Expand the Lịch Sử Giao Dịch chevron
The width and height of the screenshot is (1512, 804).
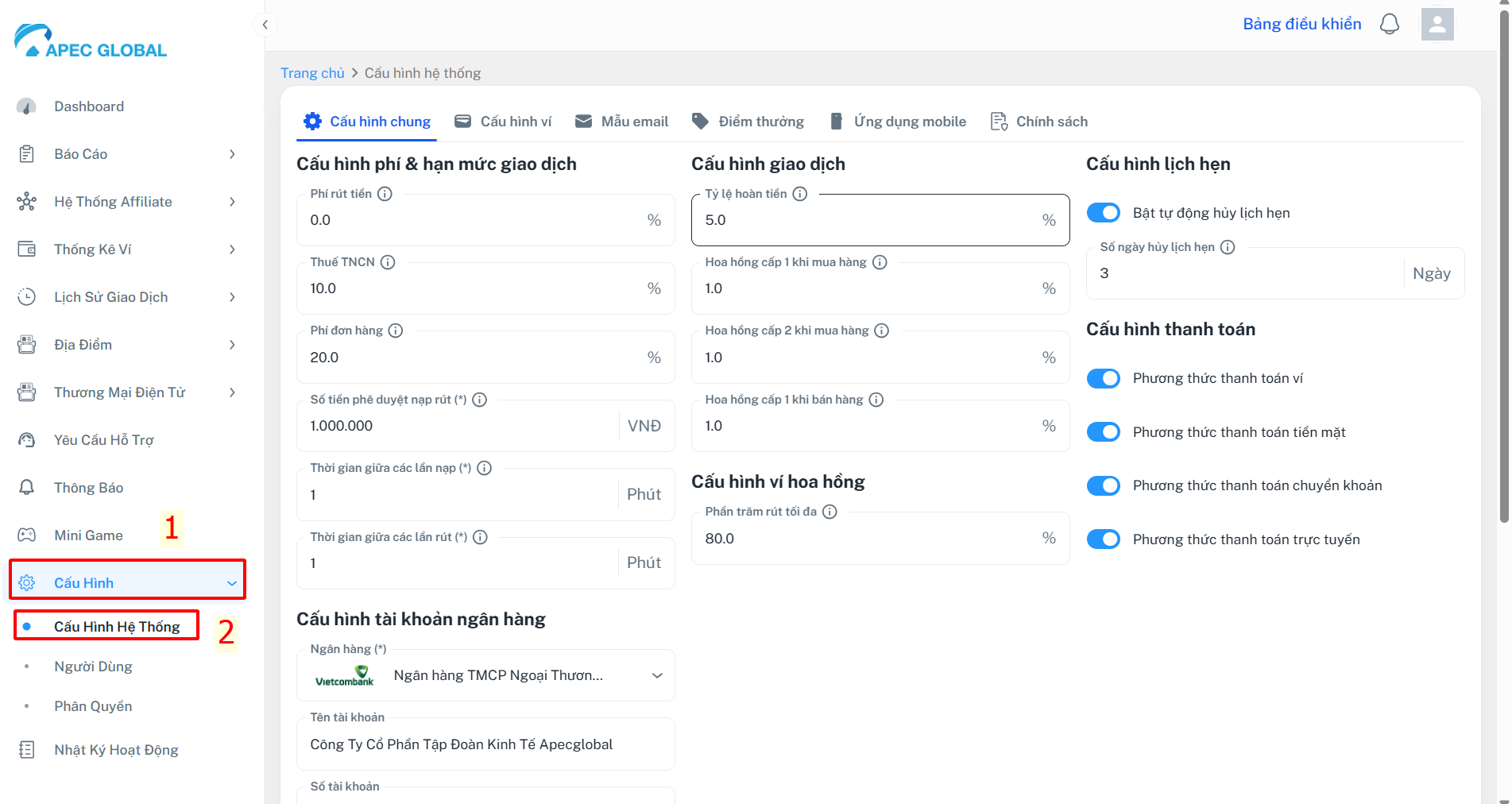click(x=232, y=297)
